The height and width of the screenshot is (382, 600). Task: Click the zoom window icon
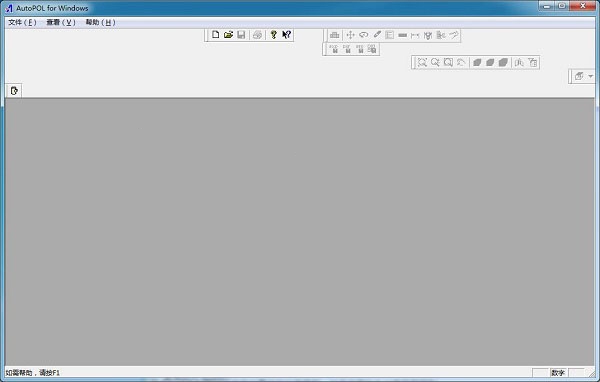tap(448, 62)
